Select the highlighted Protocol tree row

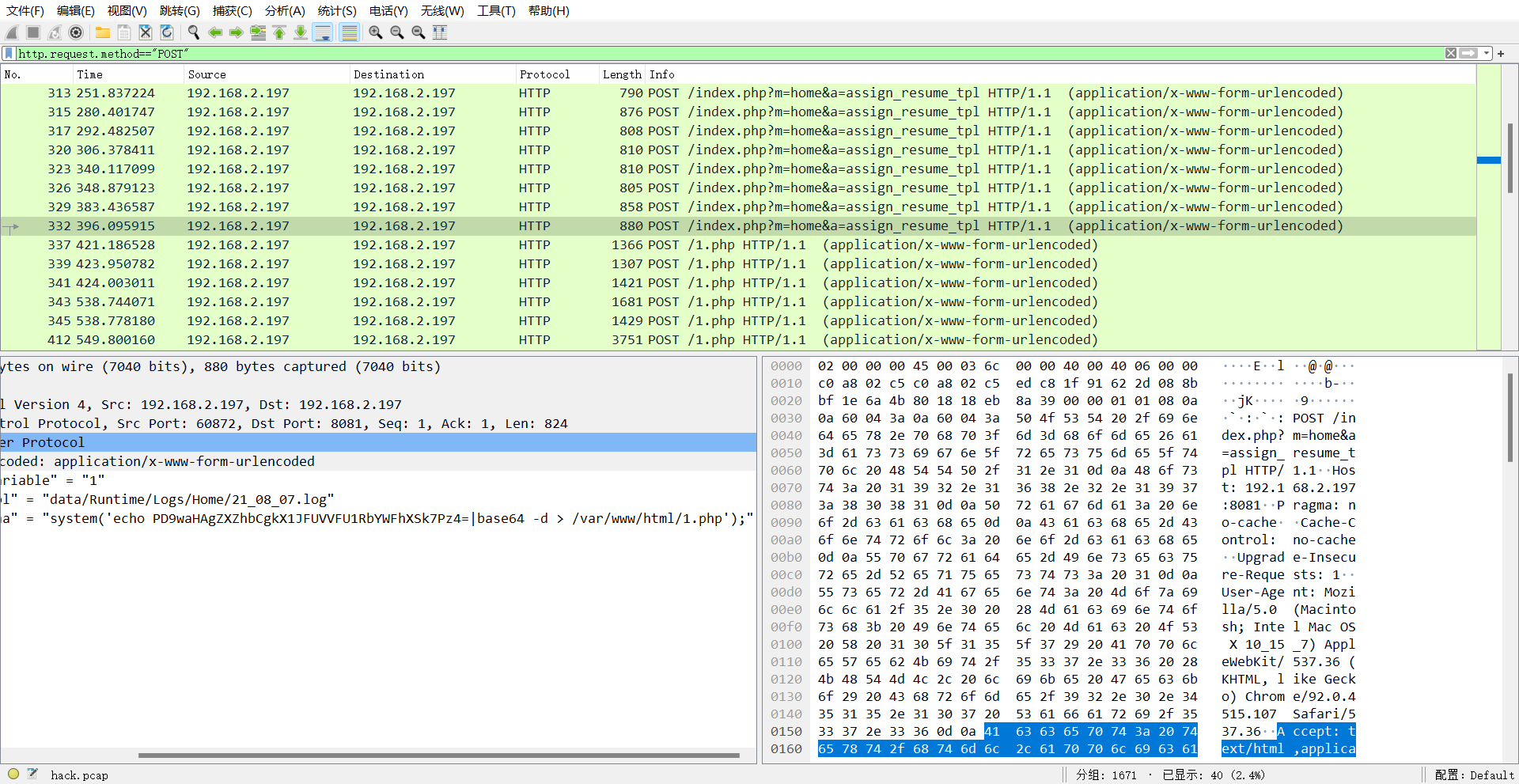[x=378, y=442]
